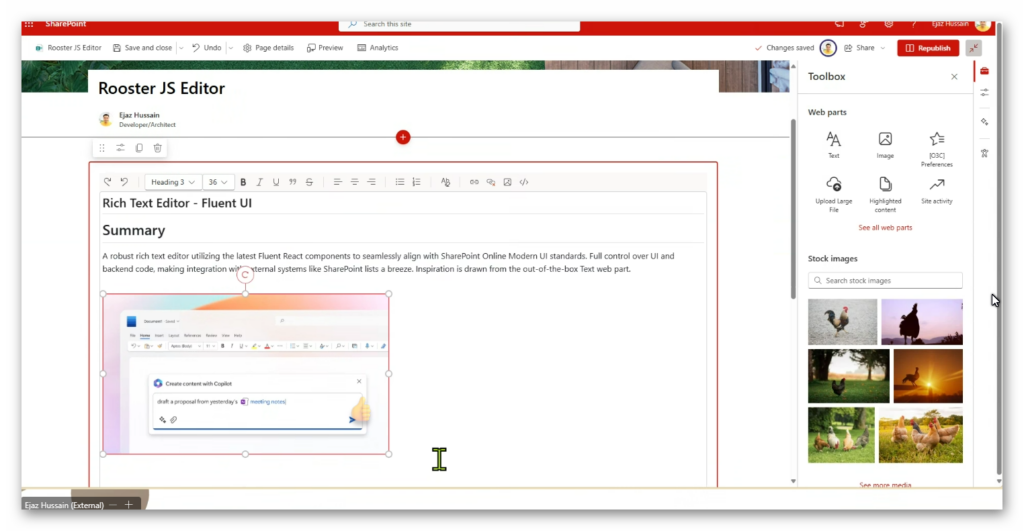The image size is (1024, 531).
Task: Select the Toolbox icon in right rail
Action: coord(984,71)
